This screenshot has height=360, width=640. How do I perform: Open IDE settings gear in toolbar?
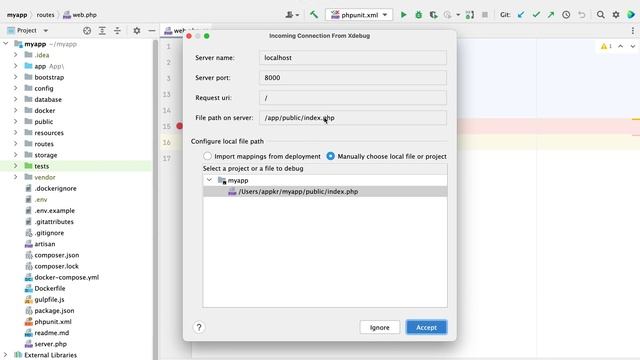coord(616,15)
